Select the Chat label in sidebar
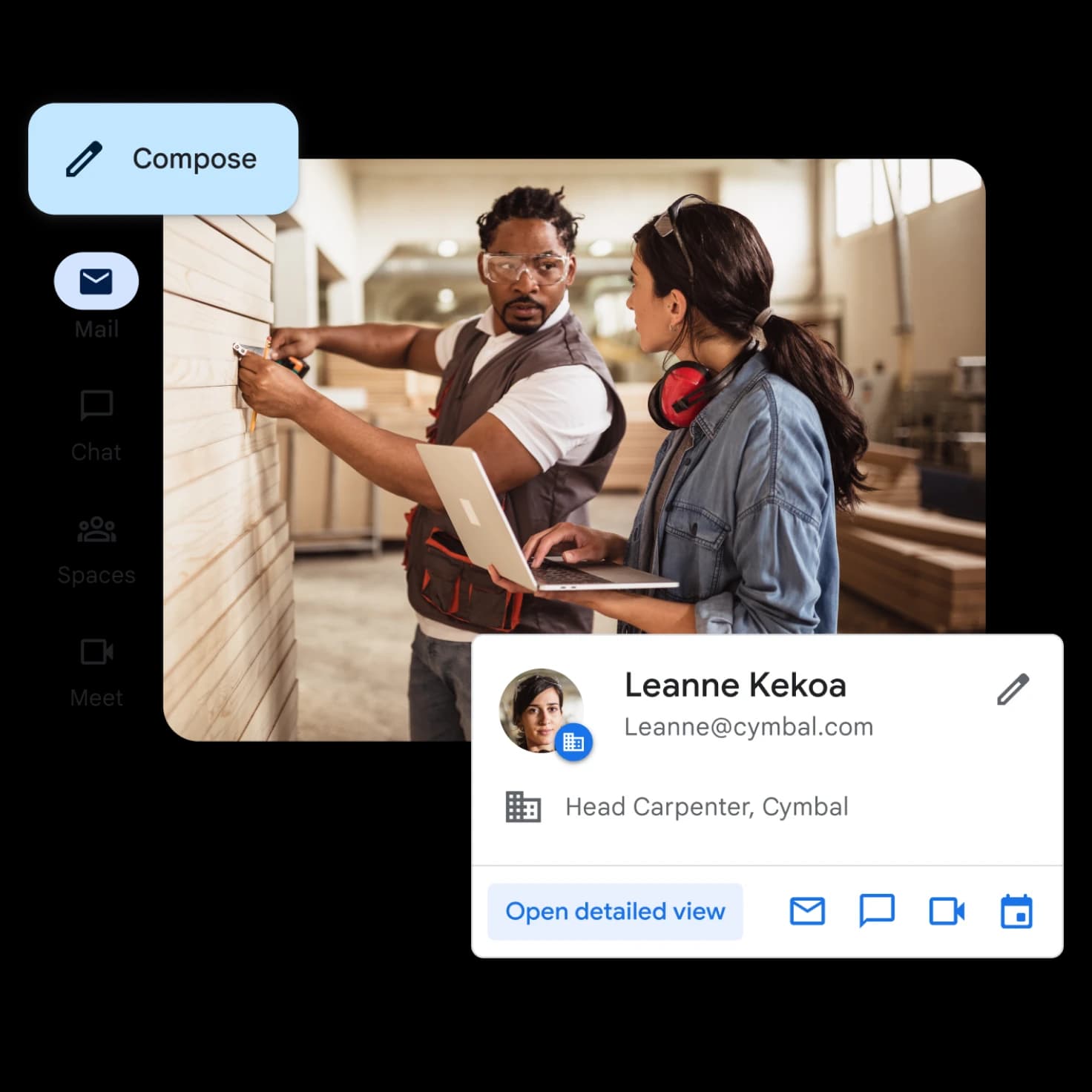Image resolution: width=1092 pixels, height=1092 pixels. click(x=96, y=452)
